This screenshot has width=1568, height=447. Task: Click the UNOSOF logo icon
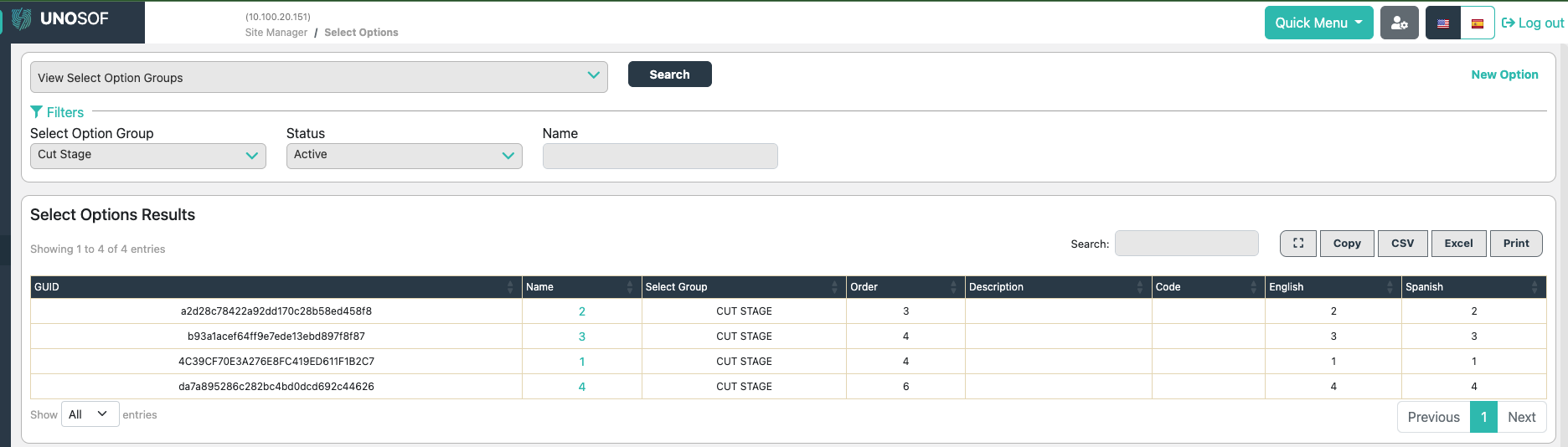click(x=22, y=19)
